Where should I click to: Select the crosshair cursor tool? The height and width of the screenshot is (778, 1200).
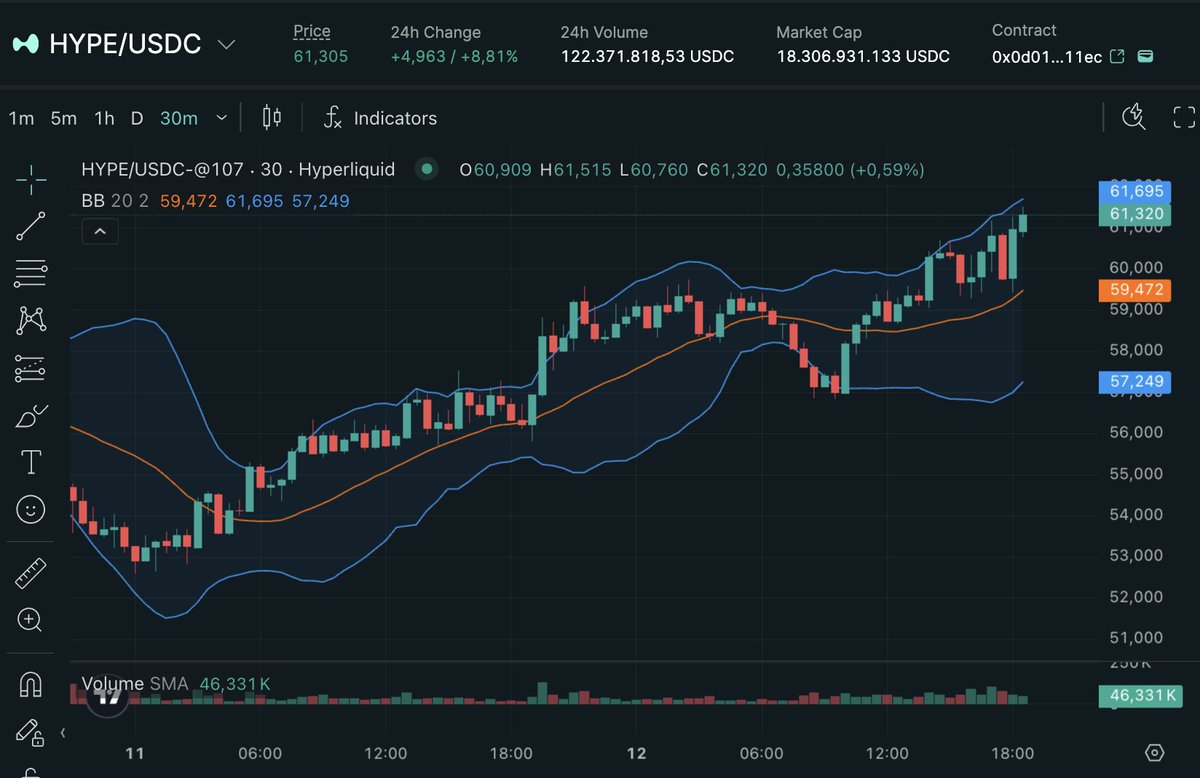coord(31,180)
